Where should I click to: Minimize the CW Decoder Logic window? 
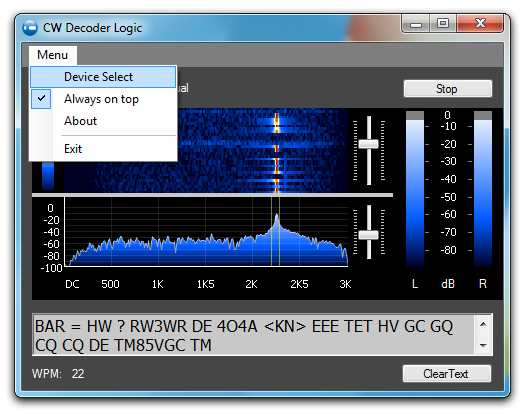(416, 24)
